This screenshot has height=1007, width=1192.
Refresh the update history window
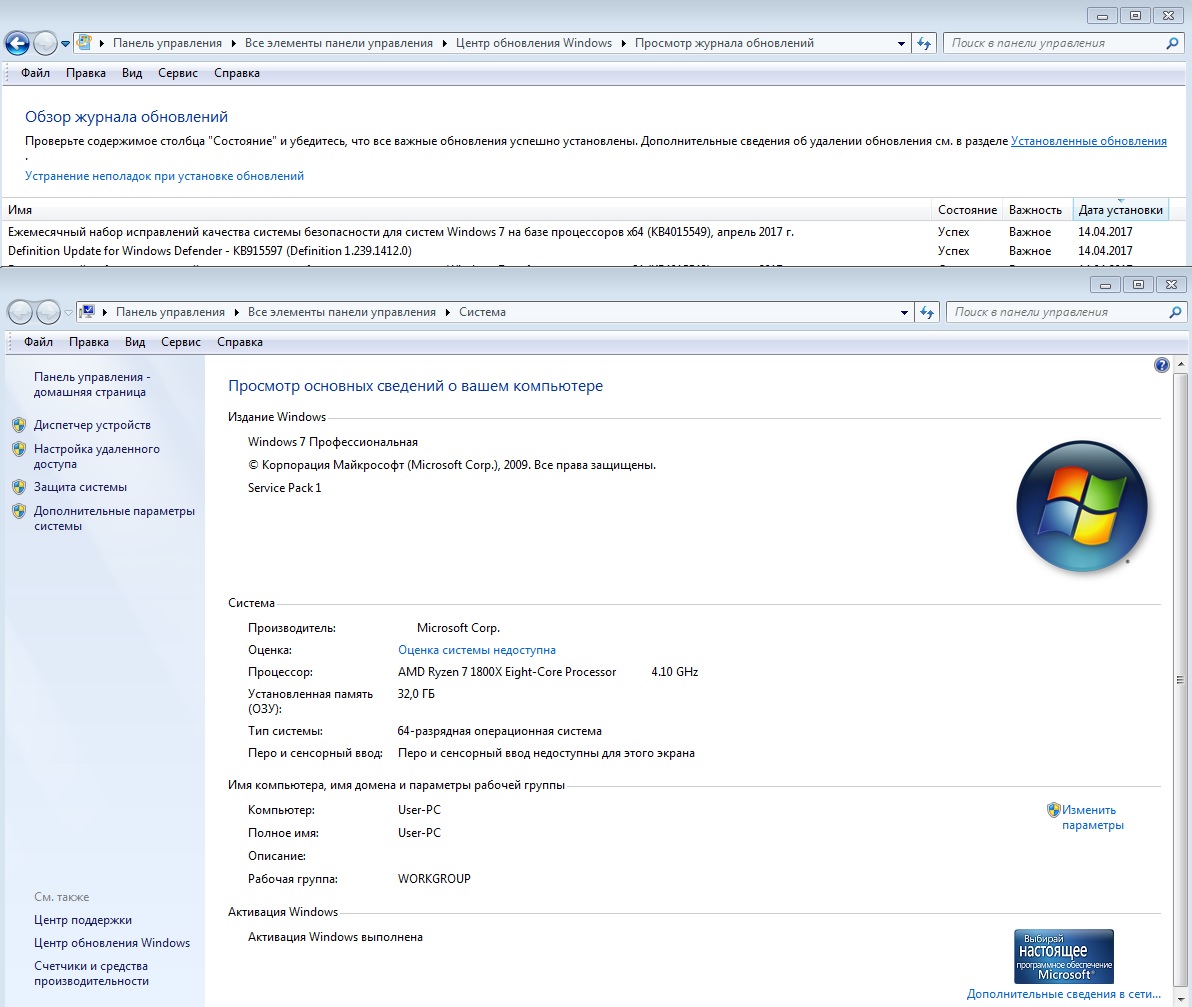point(924,43)
